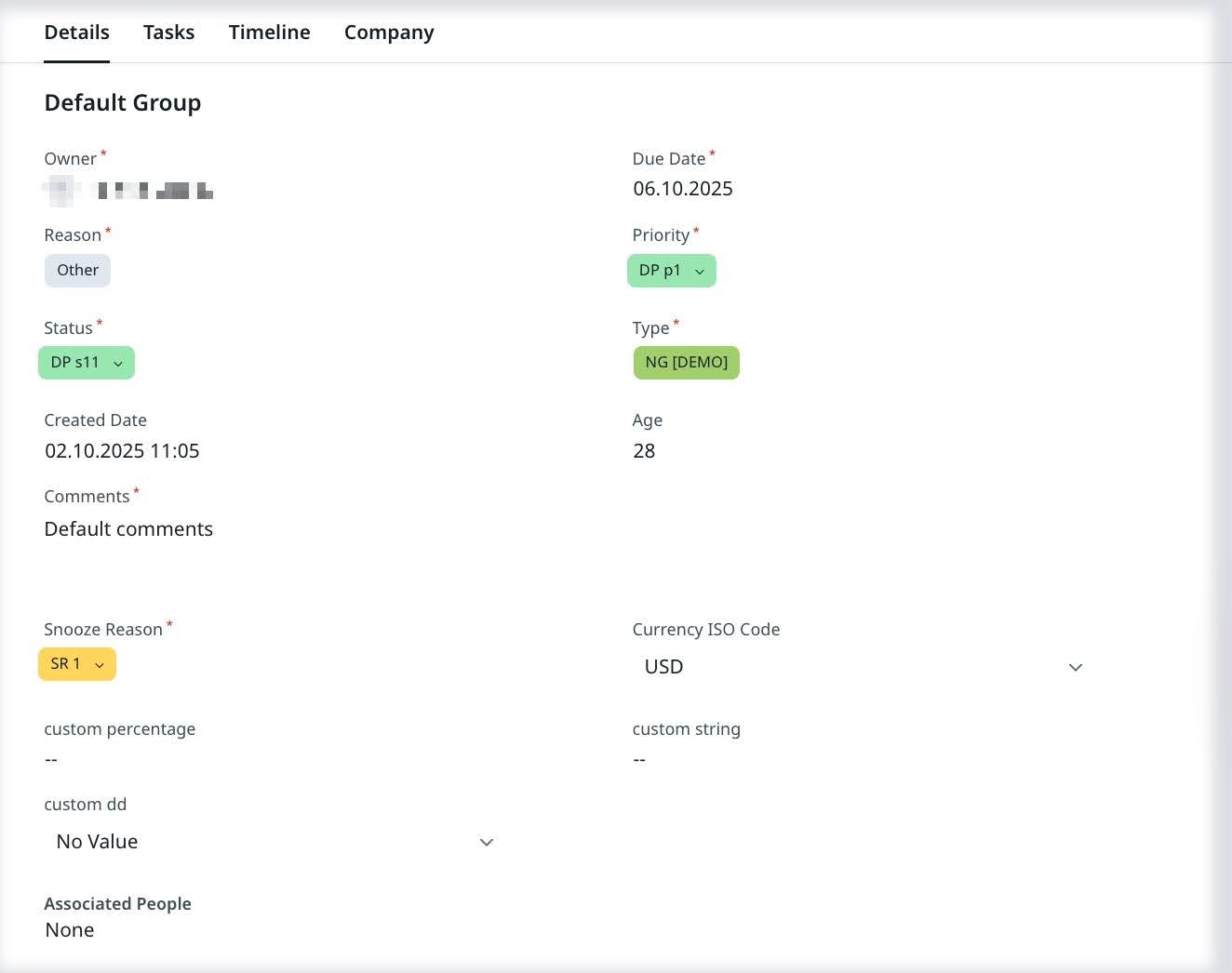
Task: Click the Reason pill labeled Other
Action: click(77, 270)
